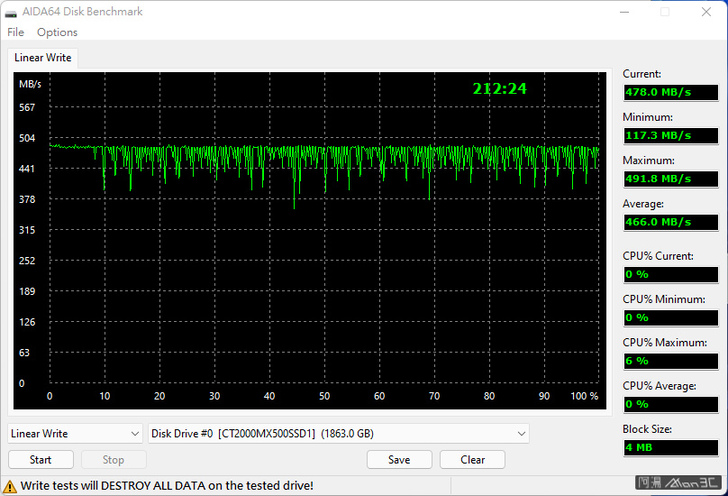Click the Current speed value 478.0 MB/s

click(671, 92)
